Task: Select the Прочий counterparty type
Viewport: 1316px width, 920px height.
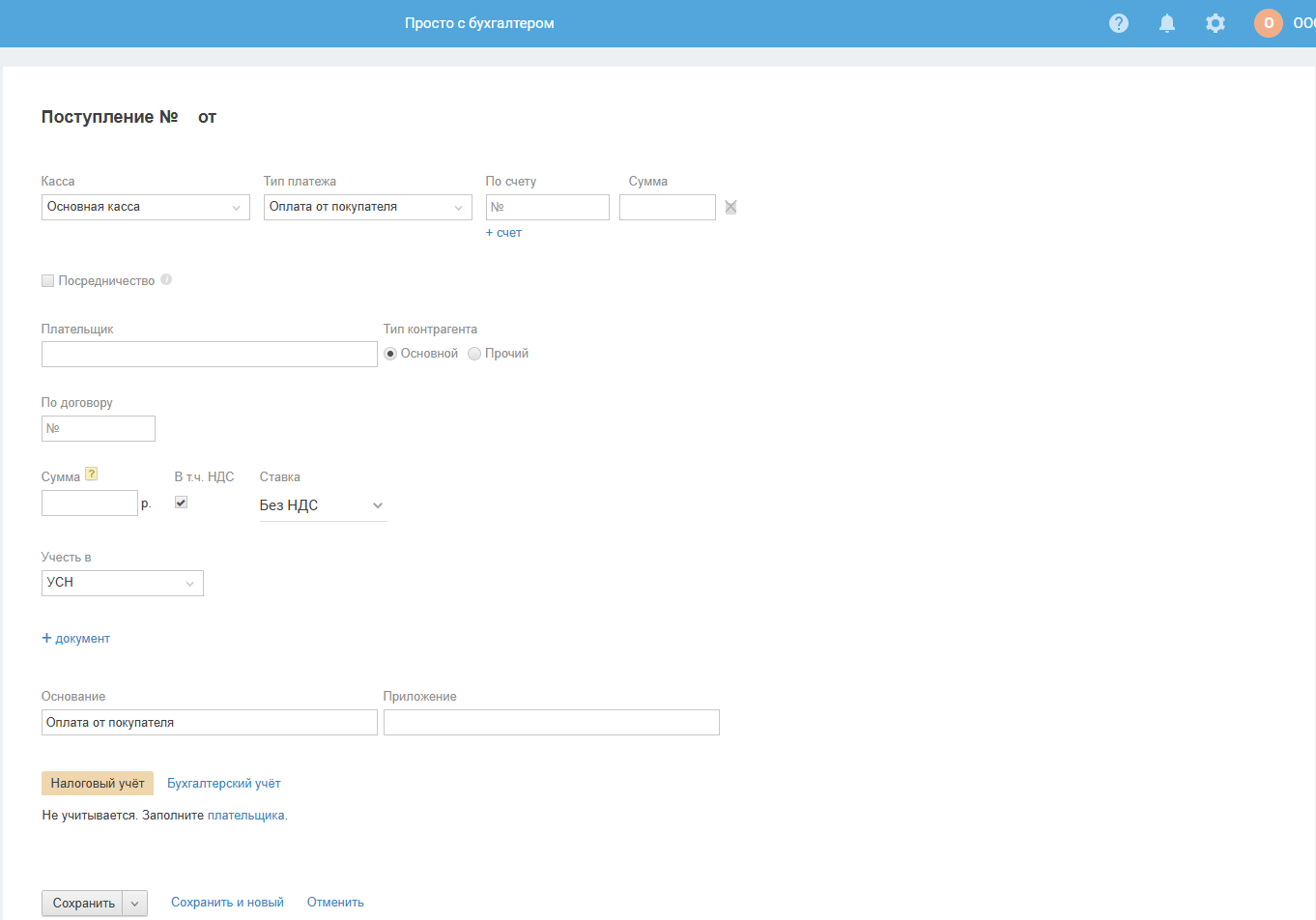Action: point(474,354)
